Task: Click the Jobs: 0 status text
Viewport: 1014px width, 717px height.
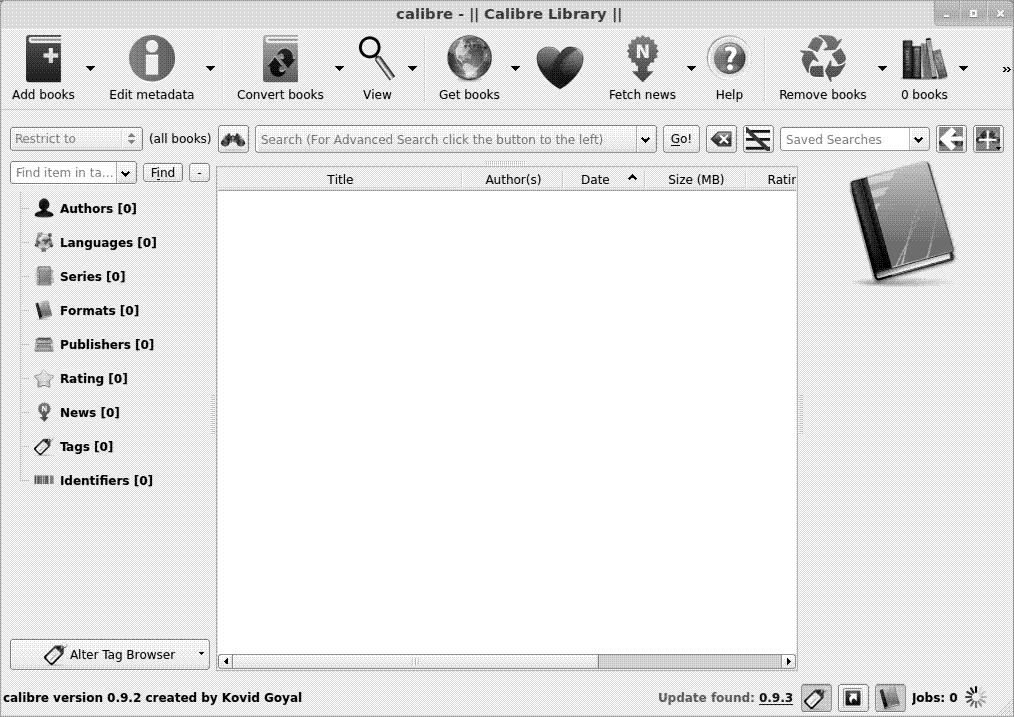Action: (934, 698)
